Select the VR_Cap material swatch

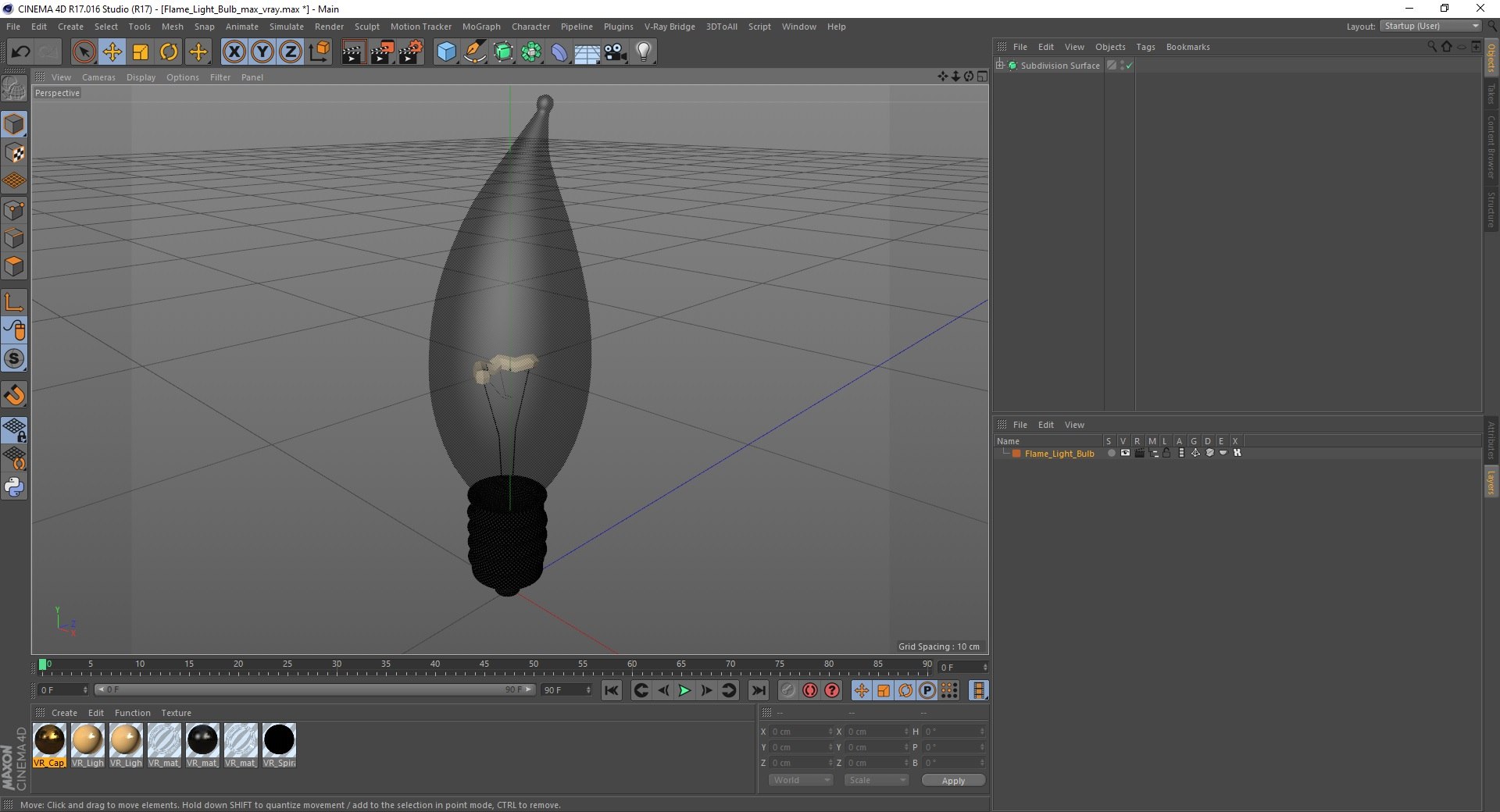[50, 745]
